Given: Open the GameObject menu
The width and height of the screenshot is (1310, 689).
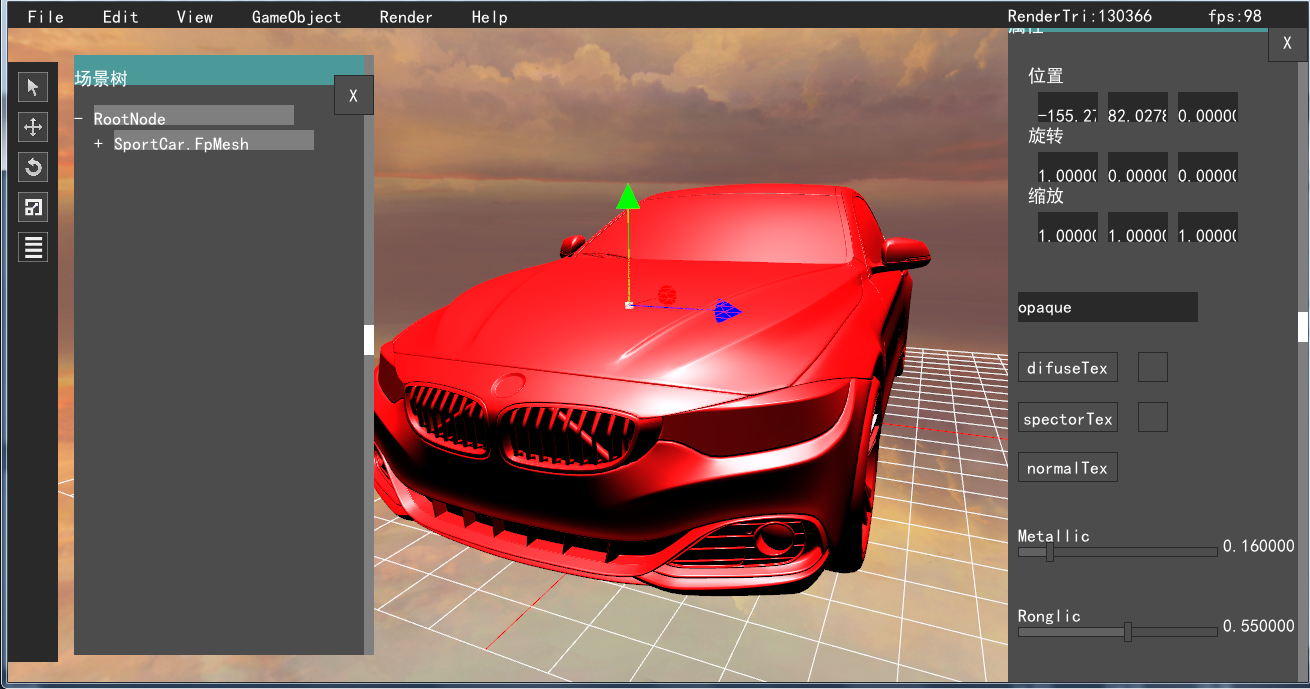Looking at the screenshot, I should [296, 17].
